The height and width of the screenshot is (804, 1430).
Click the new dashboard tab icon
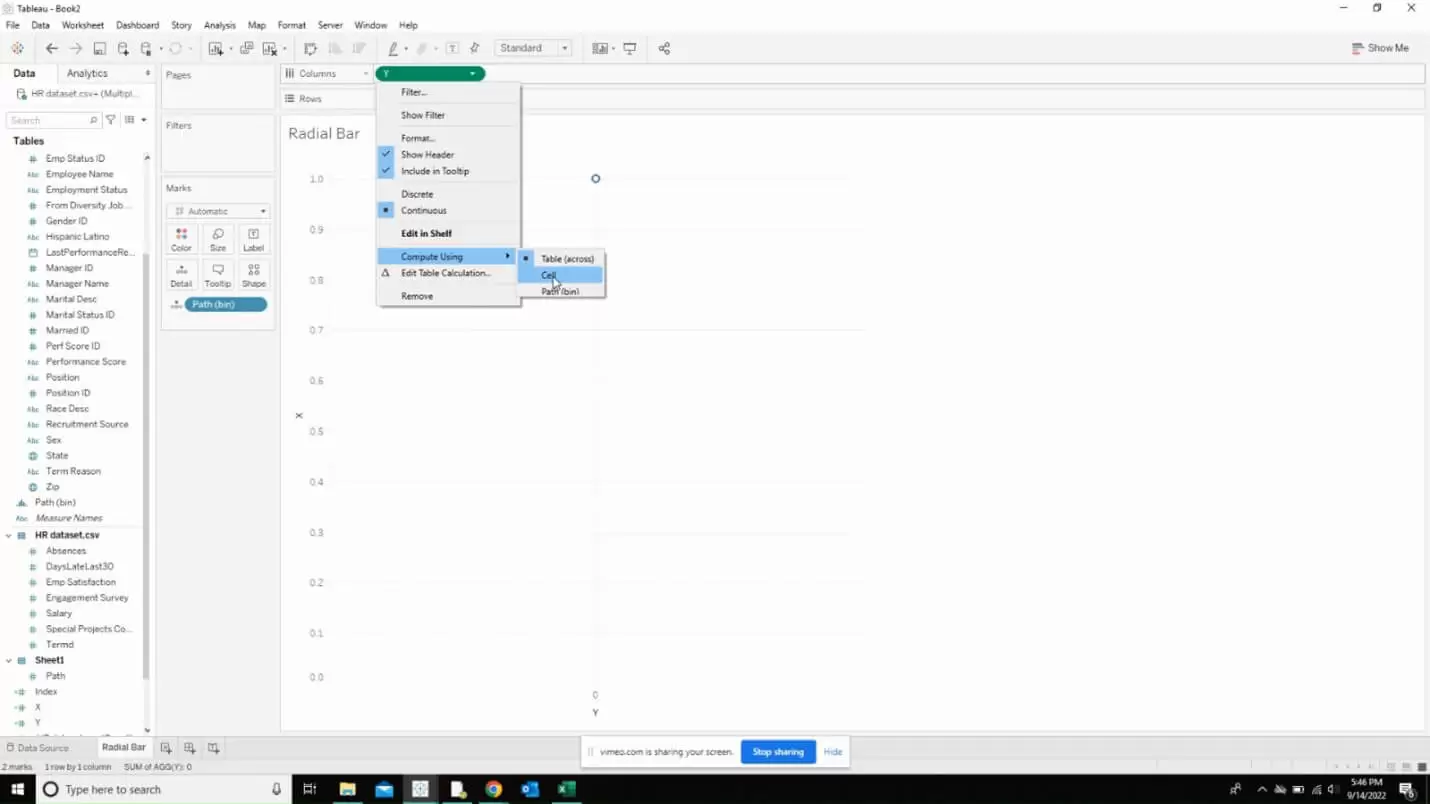coord(190,747)
